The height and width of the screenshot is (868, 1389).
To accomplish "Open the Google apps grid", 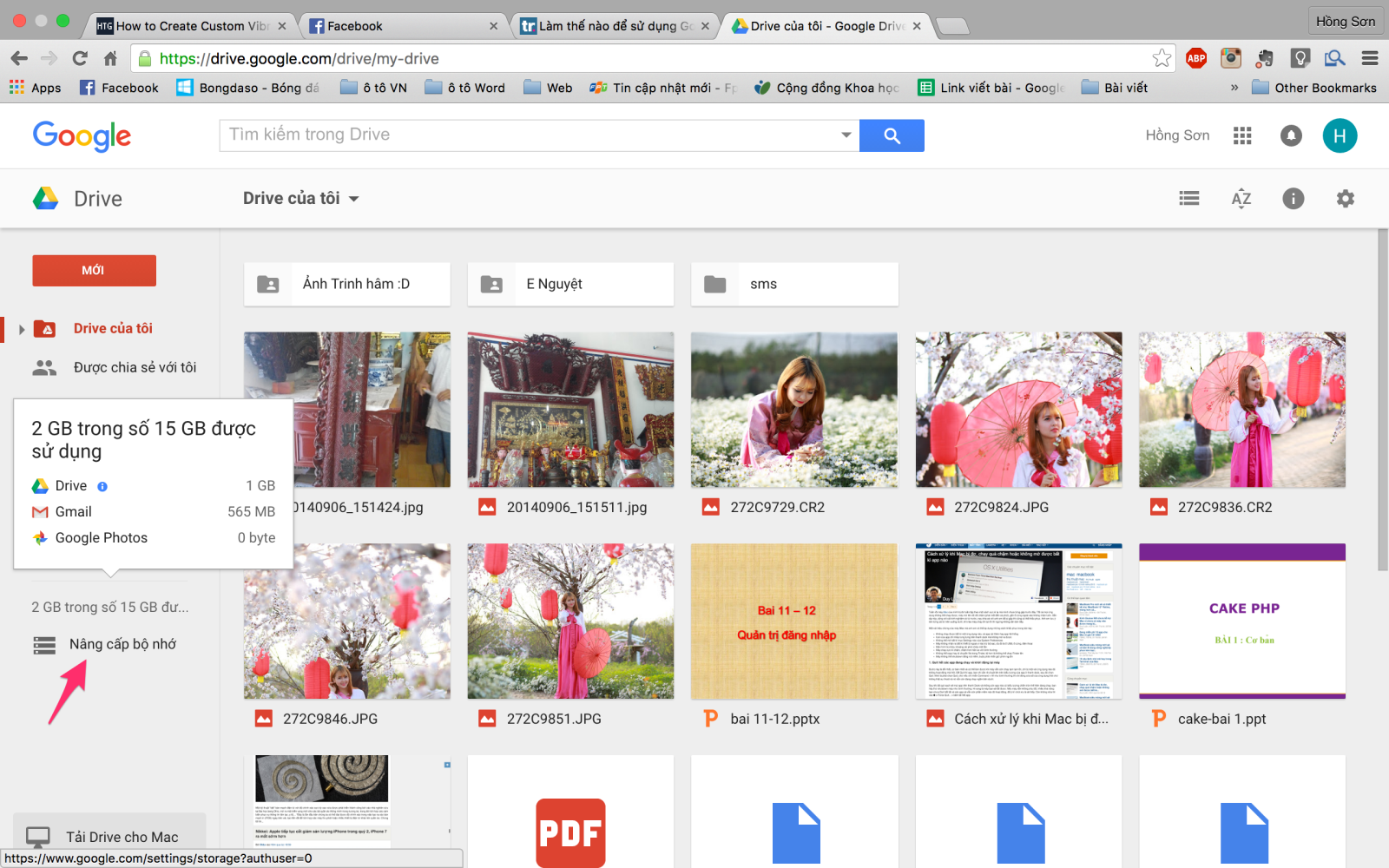I will [1242, 135].
